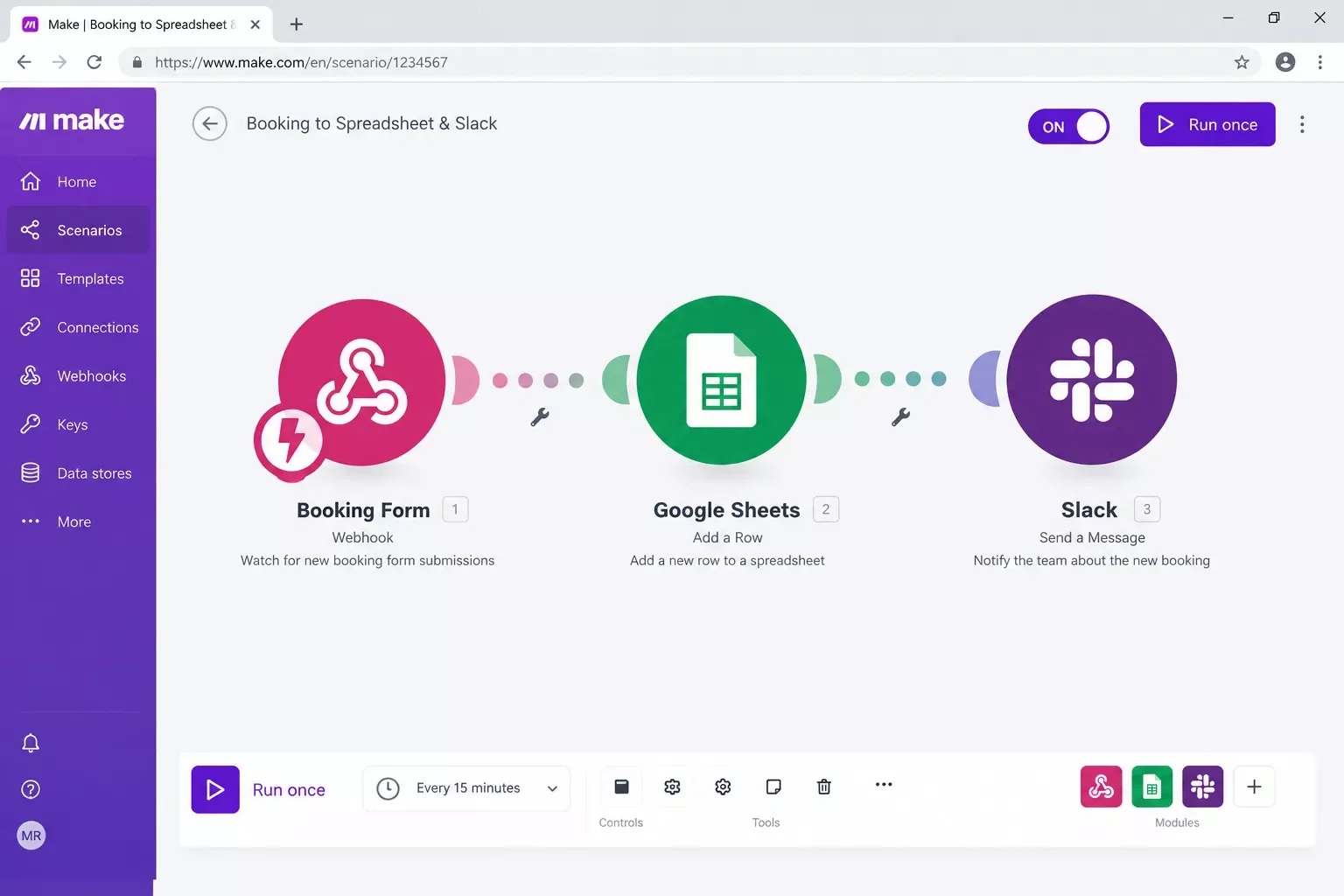The width and height of the screenshot is (1344, 896).
Task: Open settings gear beside the save icon
Action: pyautogui.click(x=672, y=787)
